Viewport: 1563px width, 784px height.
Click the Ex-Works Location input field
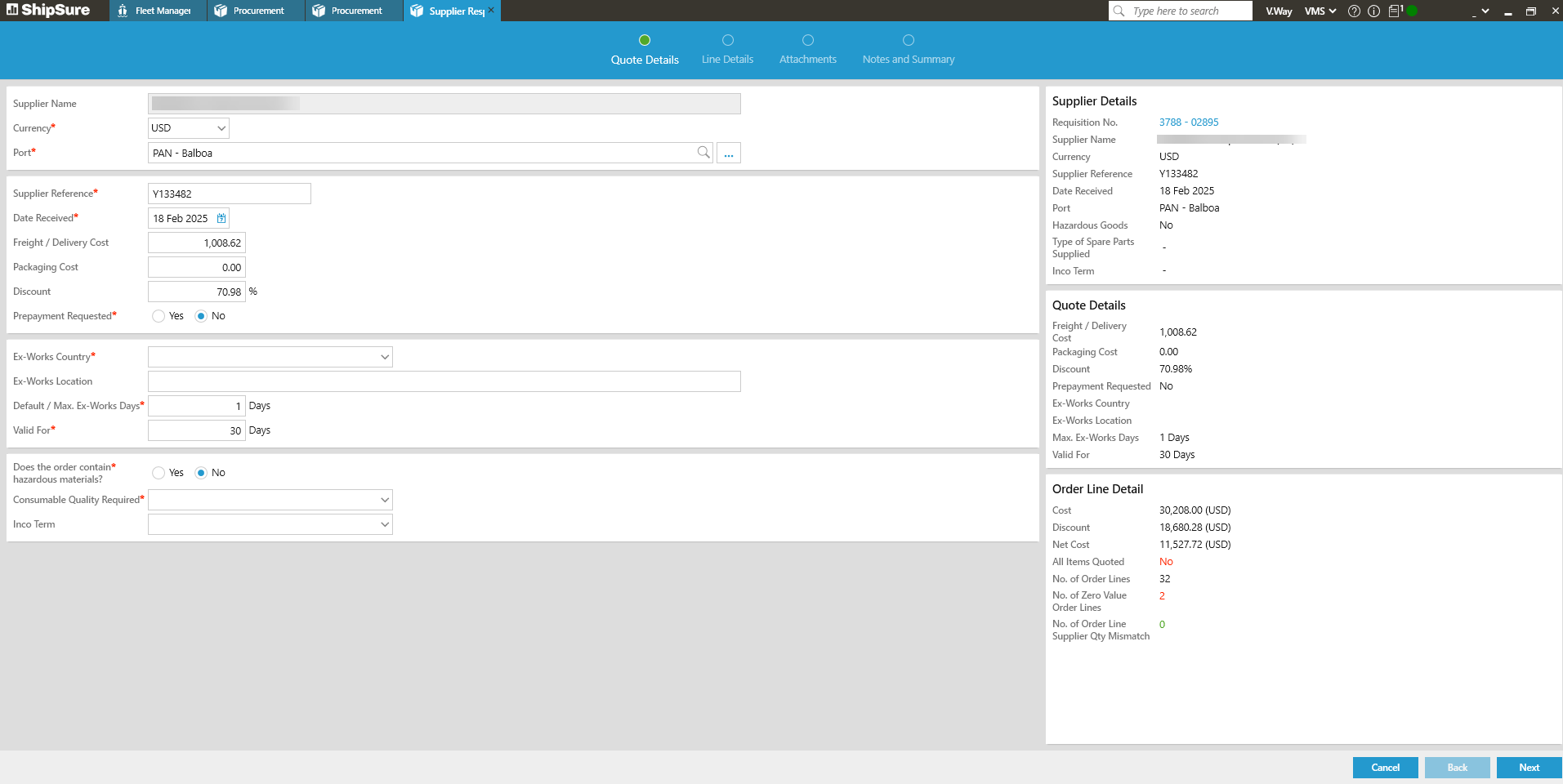[444, 381]
